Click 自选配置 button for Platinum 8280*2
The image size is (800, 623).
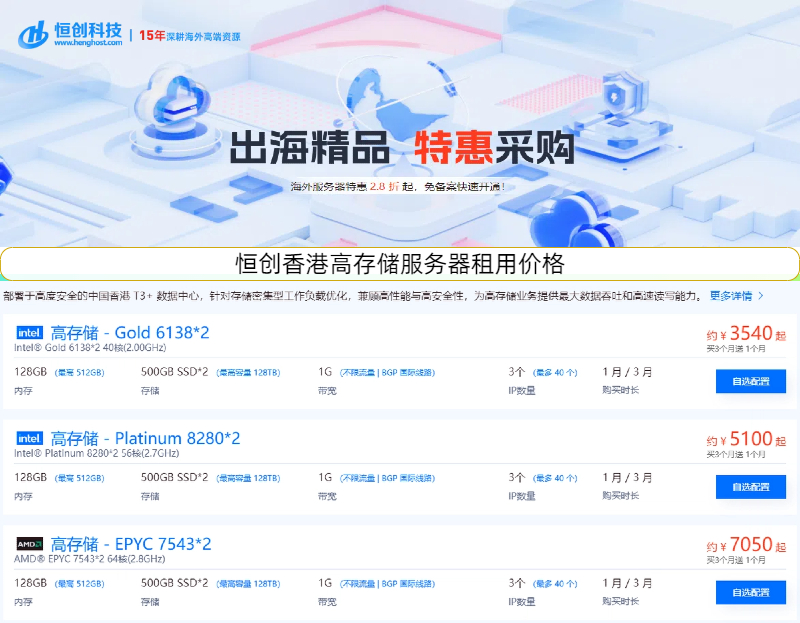pyautogui.click(x=751, y=487)
